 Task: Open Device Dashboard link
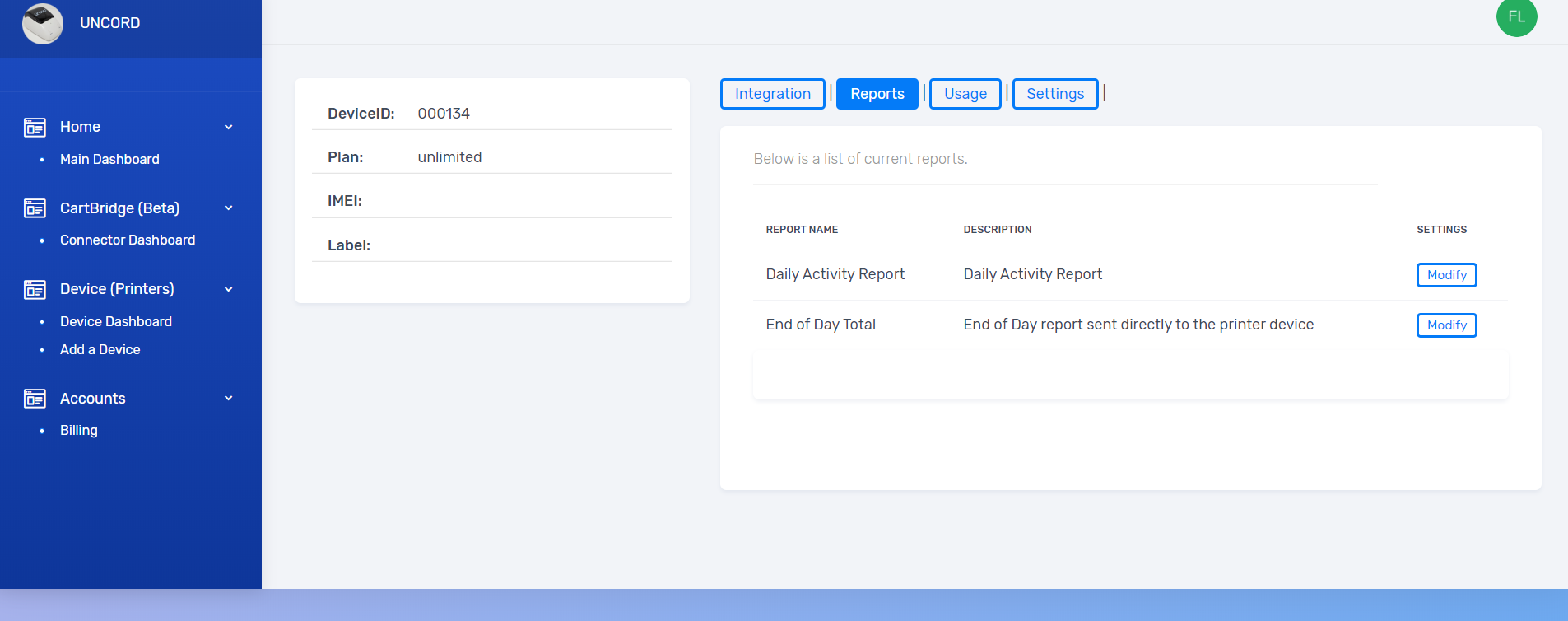pyautogui.click(x=116, y=321)
